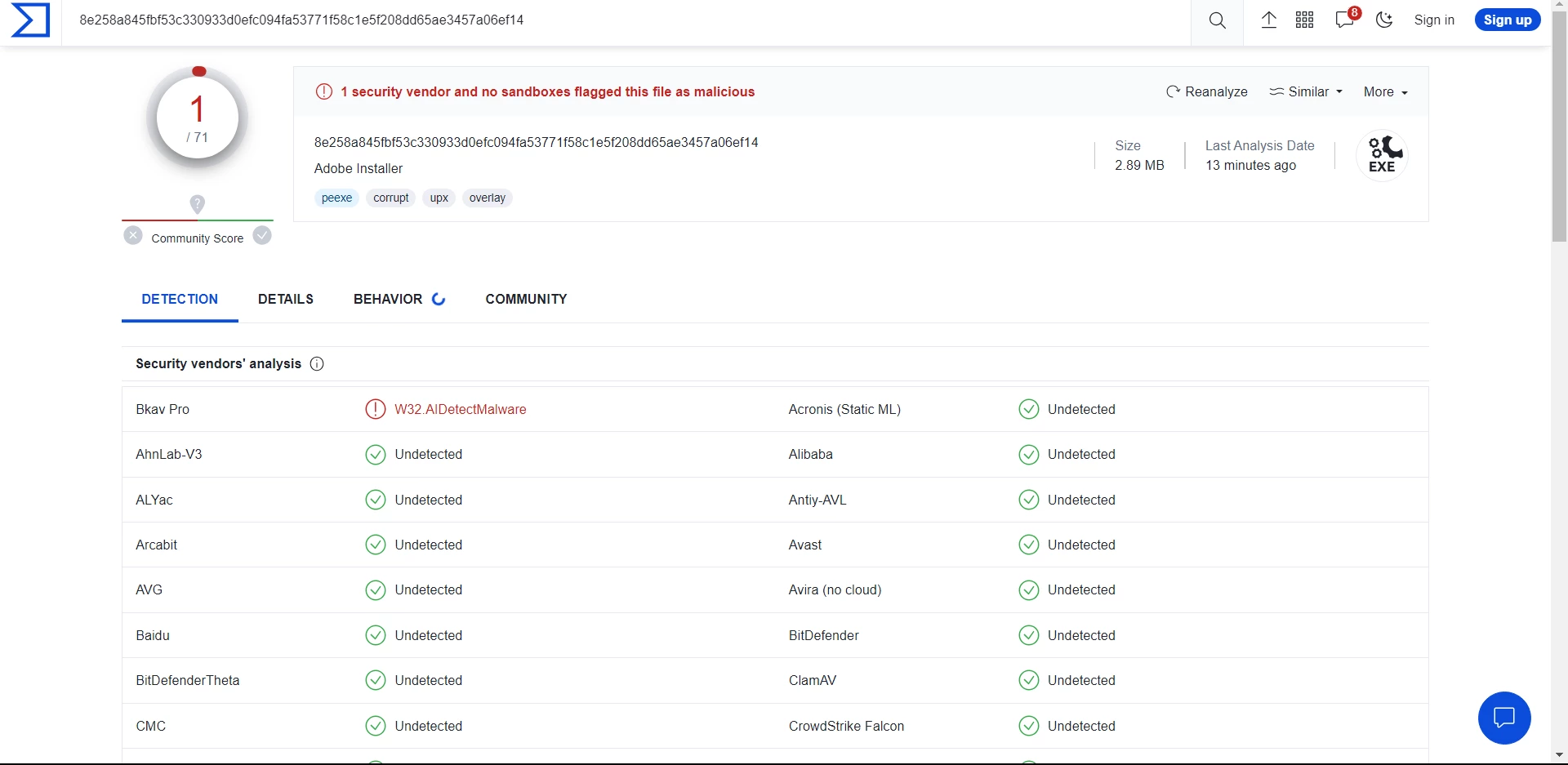Click the W32.AIDetectMalware detection label
This screenshot has height=765, width=1568.
(x=461, y=410)
